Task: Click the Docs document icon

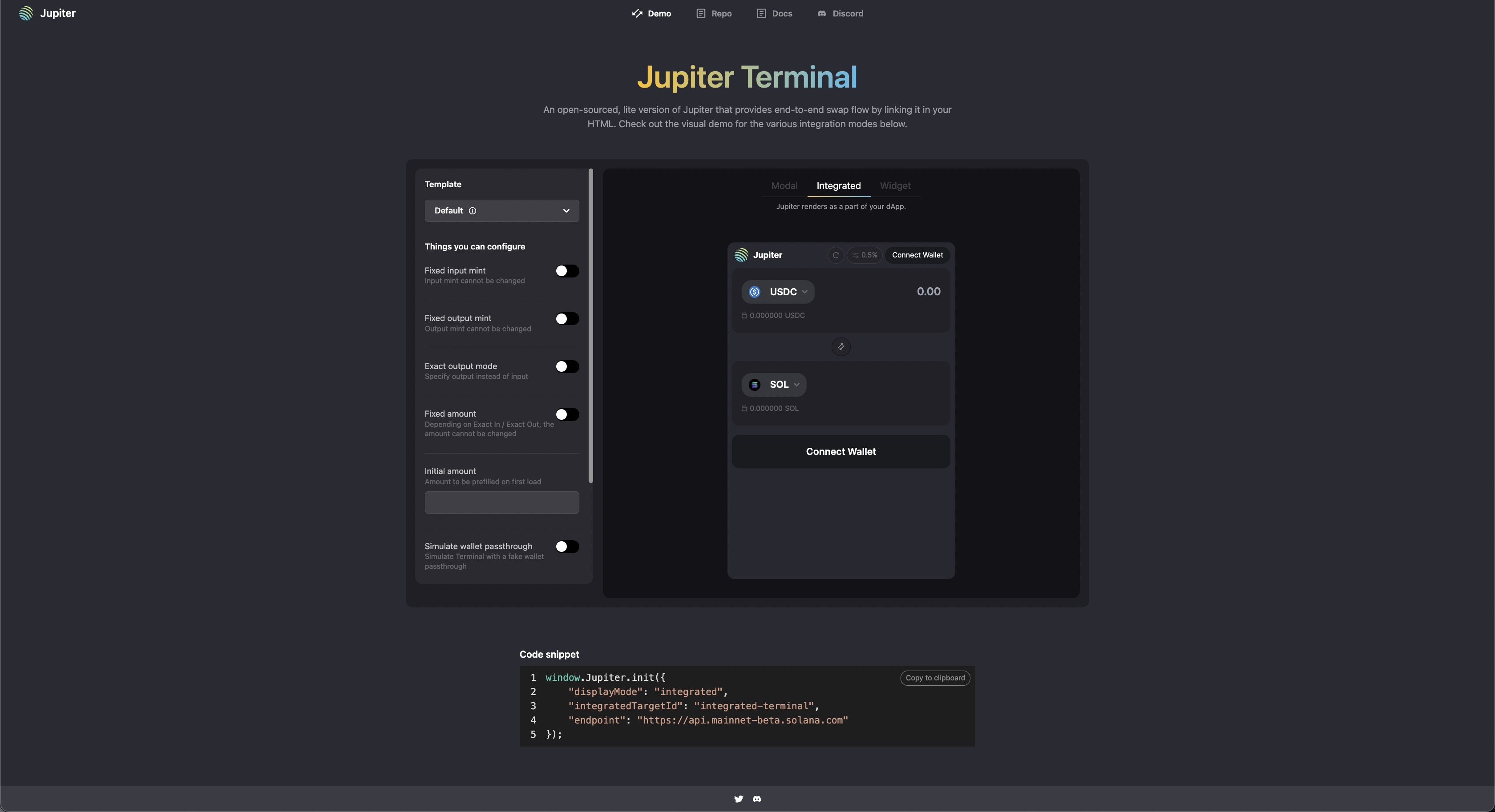Action: coord(761,13)
